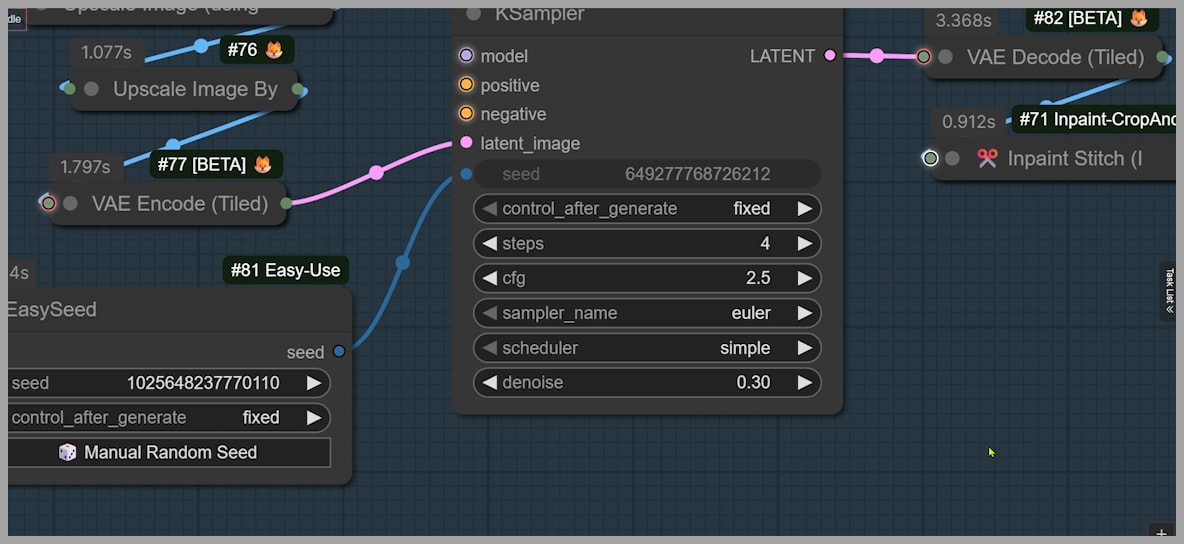Screen dimensions: 1184x544
Task: Click the KSampler LATENT output dot
Action: (x=830, y=56)
